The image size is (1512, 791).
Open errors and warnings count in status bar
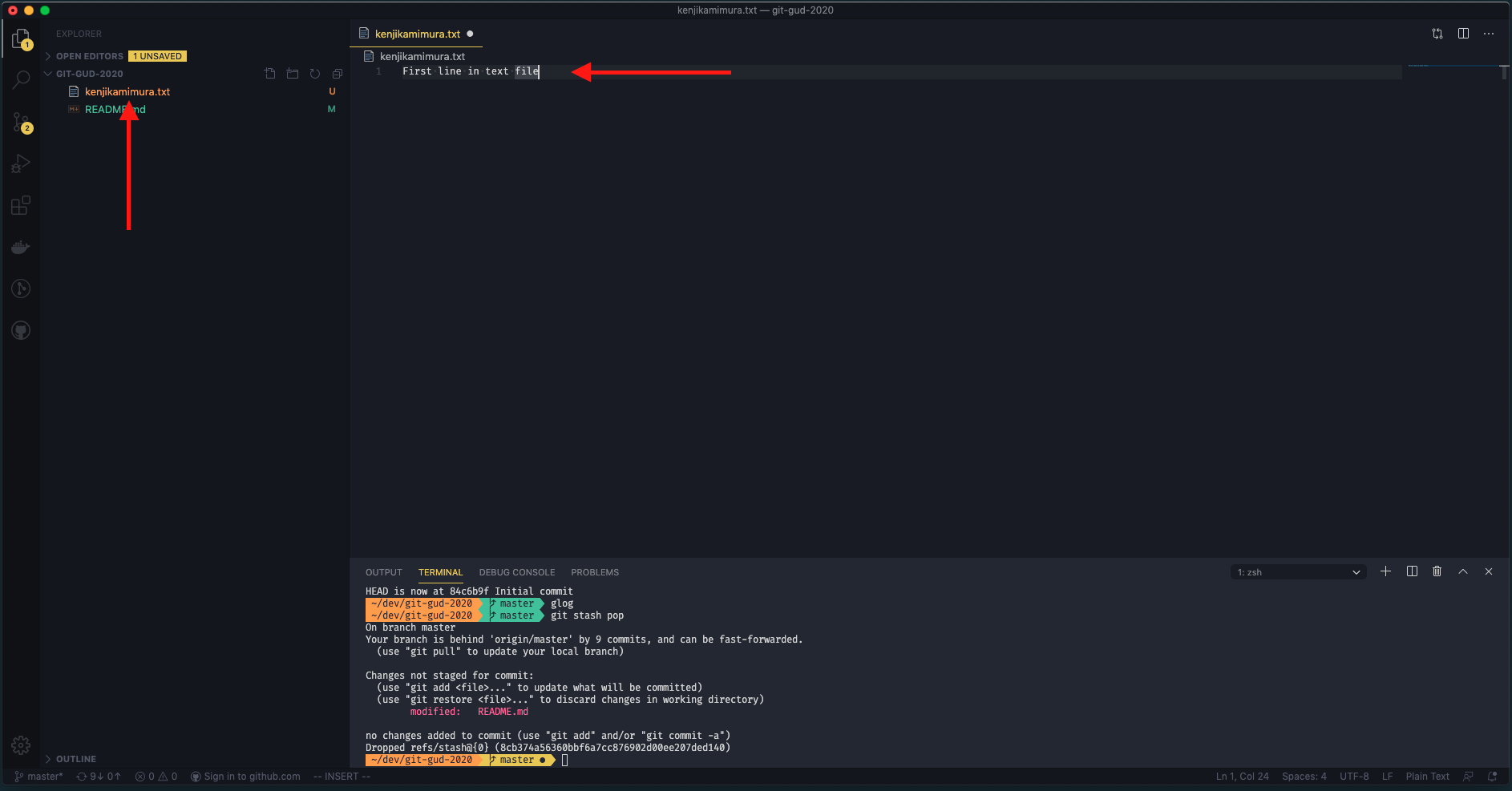click(x=156, y=776)
